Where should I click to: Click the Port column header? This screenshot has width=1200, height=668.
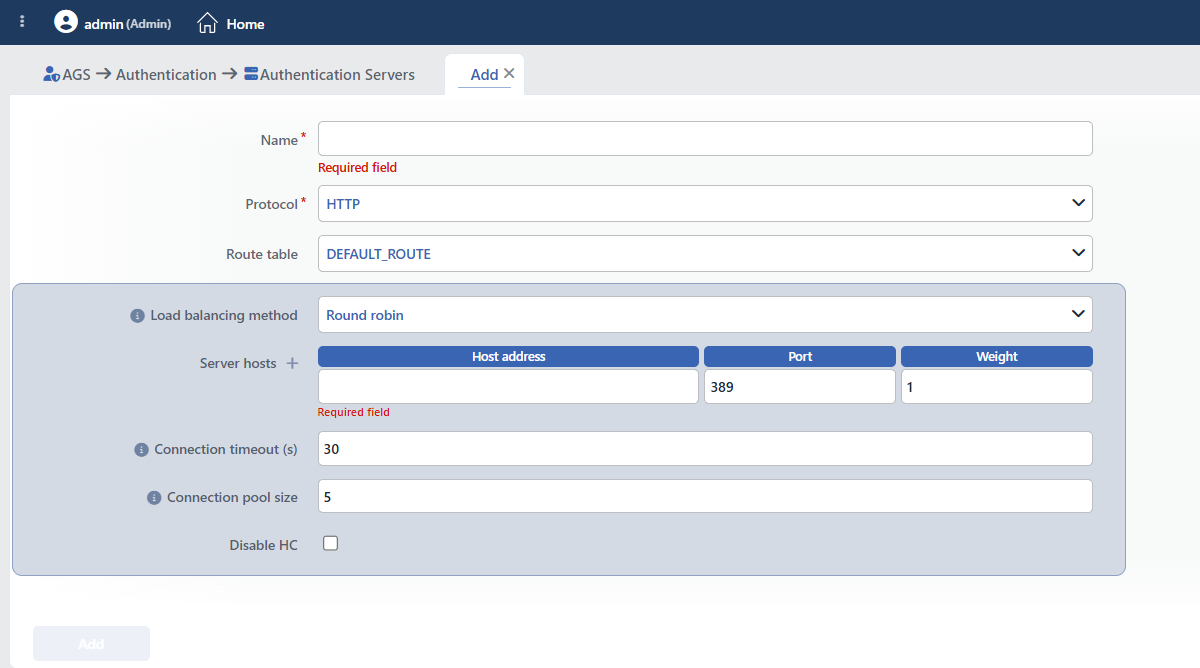click(800, 357)
